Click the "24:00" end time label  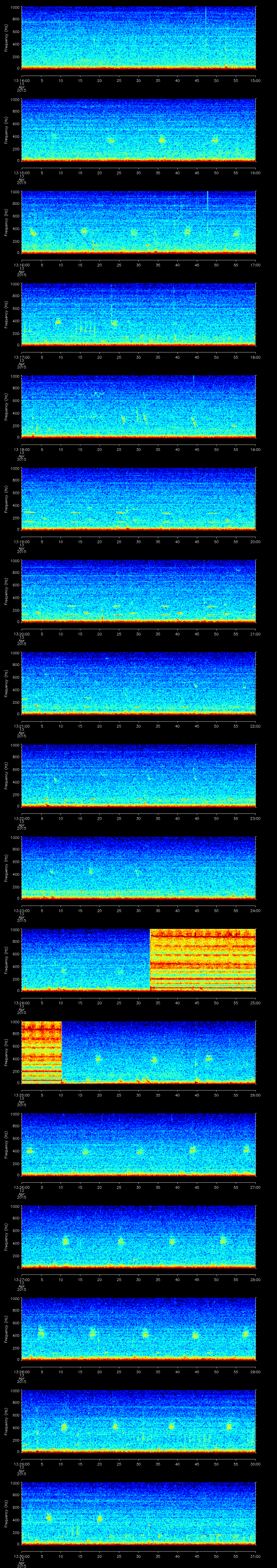pos(255,910)
